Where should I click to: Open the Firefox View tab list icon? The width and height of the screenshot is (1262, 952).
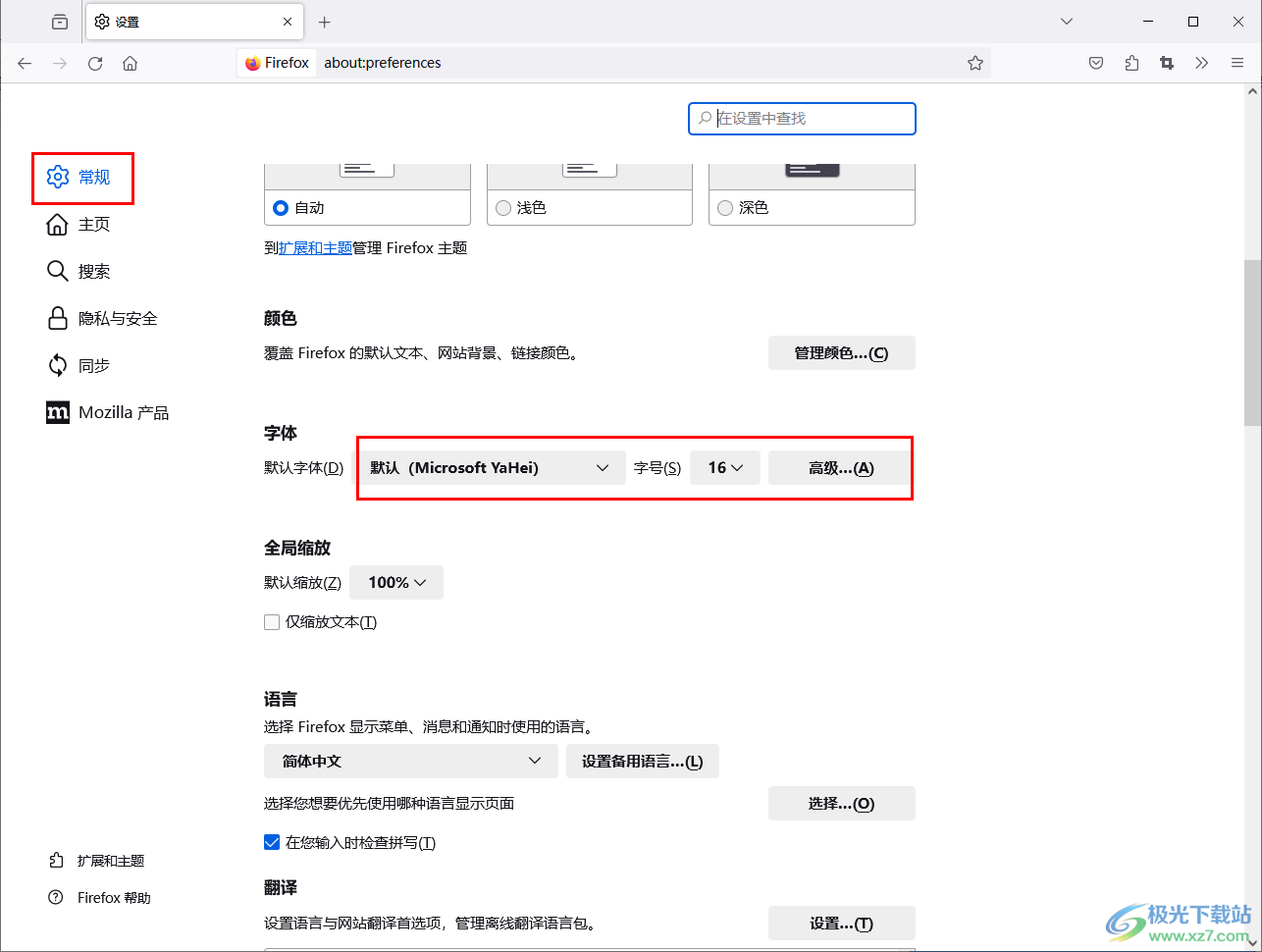tap(60, 22)
